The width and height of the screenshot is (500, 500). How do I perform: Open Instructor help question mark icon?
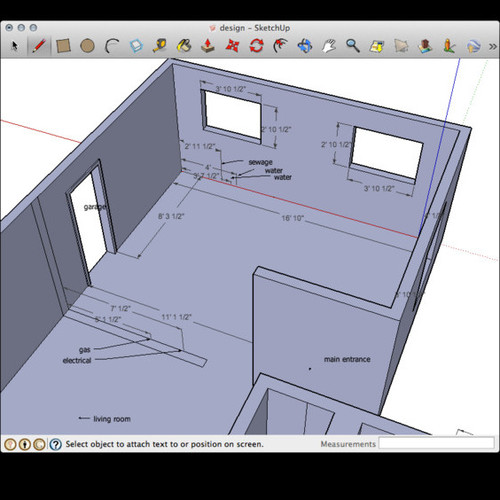55,444
